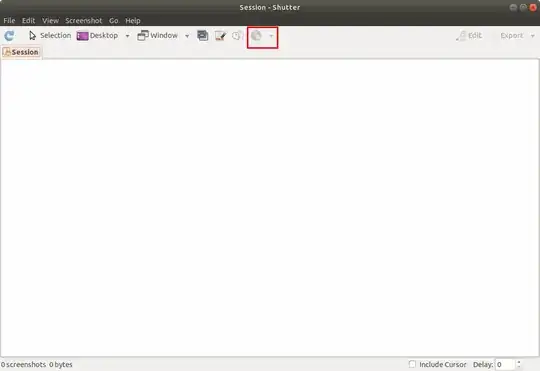Screen dimensions: 540x371
Task: Click the Redo last screenshot icon
Action: click(x=9, y=35)
